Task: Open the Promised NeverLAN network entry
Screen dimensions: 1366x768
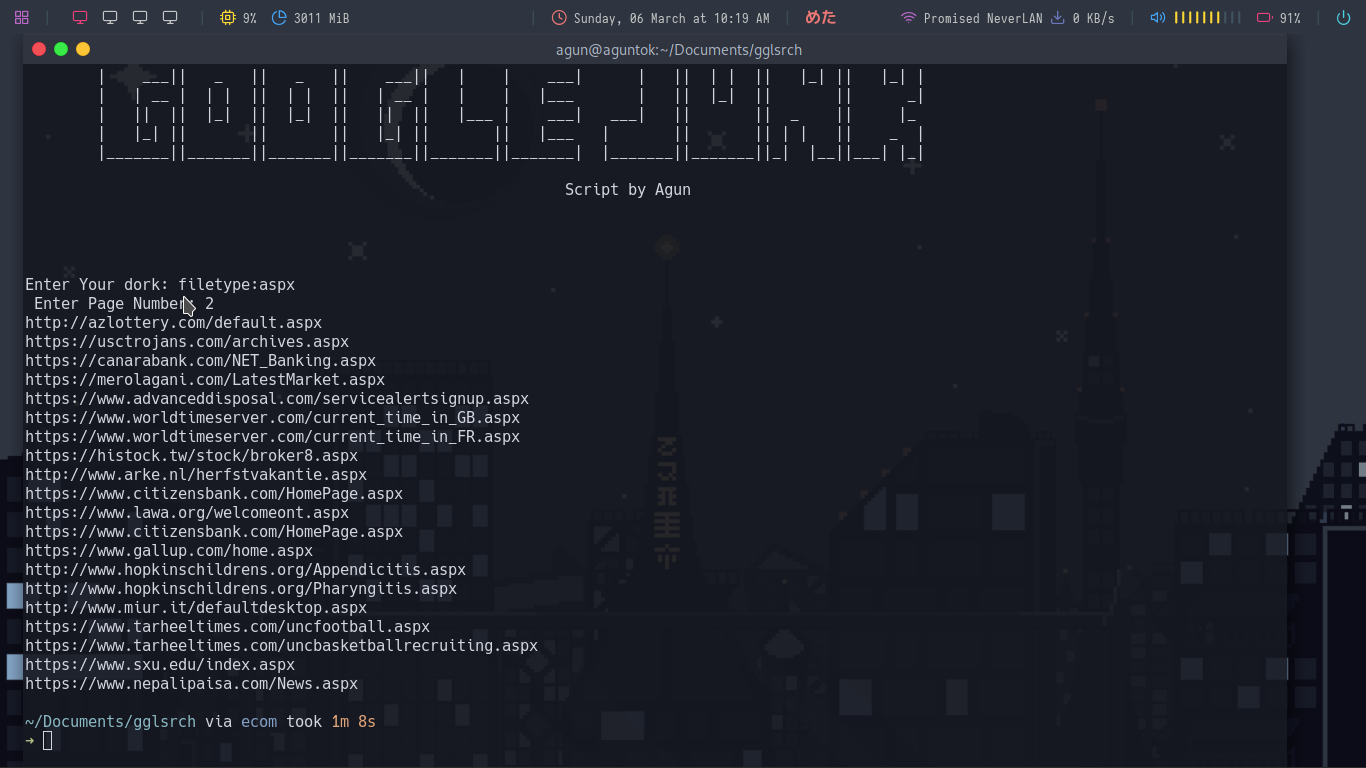Action: point(983,19)
